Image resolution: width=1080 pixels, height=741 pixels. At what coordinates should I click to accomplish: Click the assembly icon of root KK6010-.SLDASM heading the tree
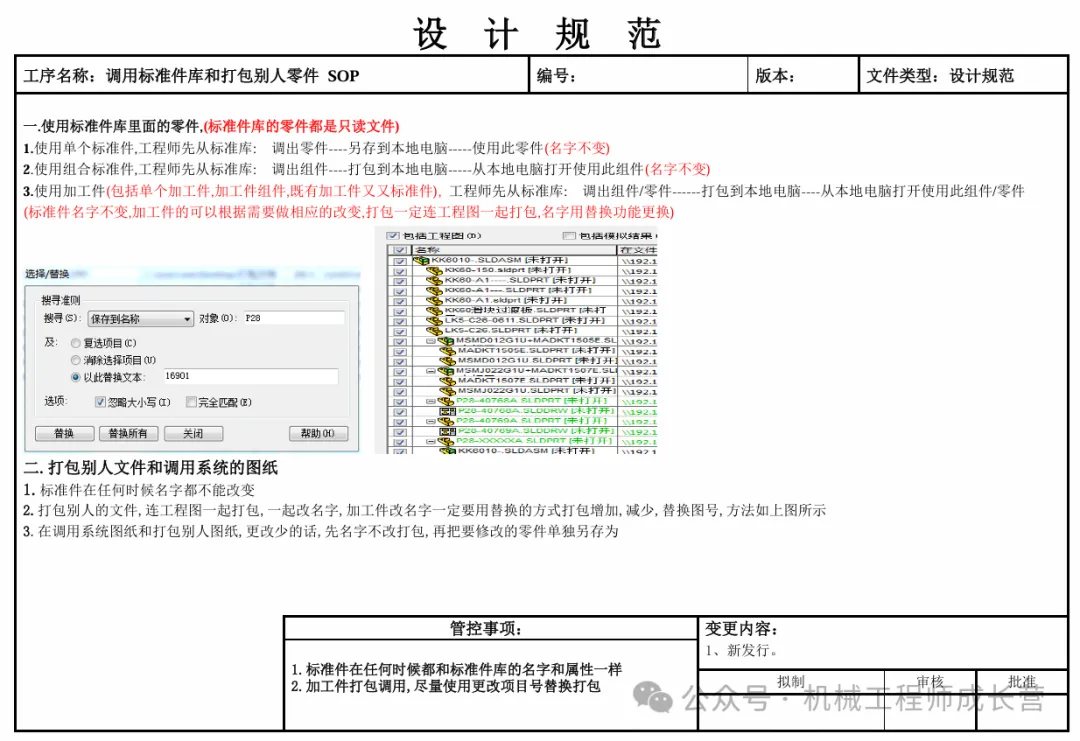[422, 260]
